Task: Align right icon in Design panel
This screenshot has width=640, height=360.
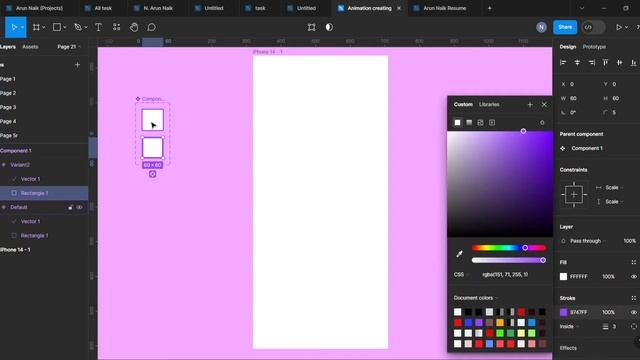Action: pyautogui.click(x=591, y=62)
